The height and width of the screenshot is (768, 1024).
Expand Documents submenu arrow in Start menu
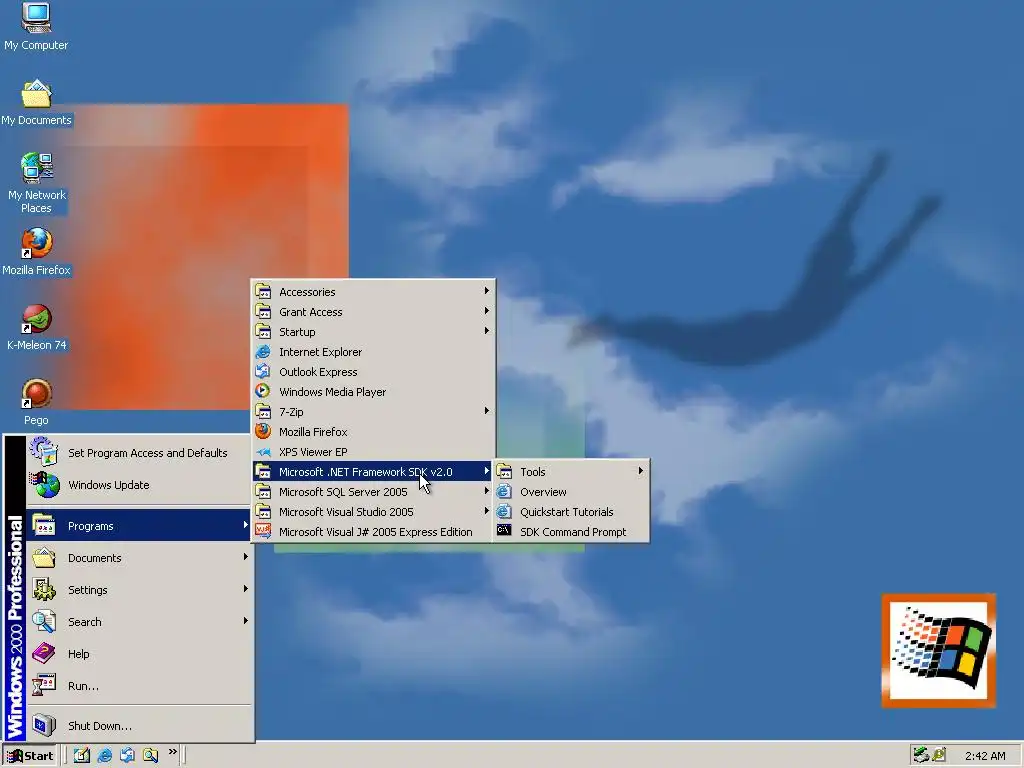[246, 557]
